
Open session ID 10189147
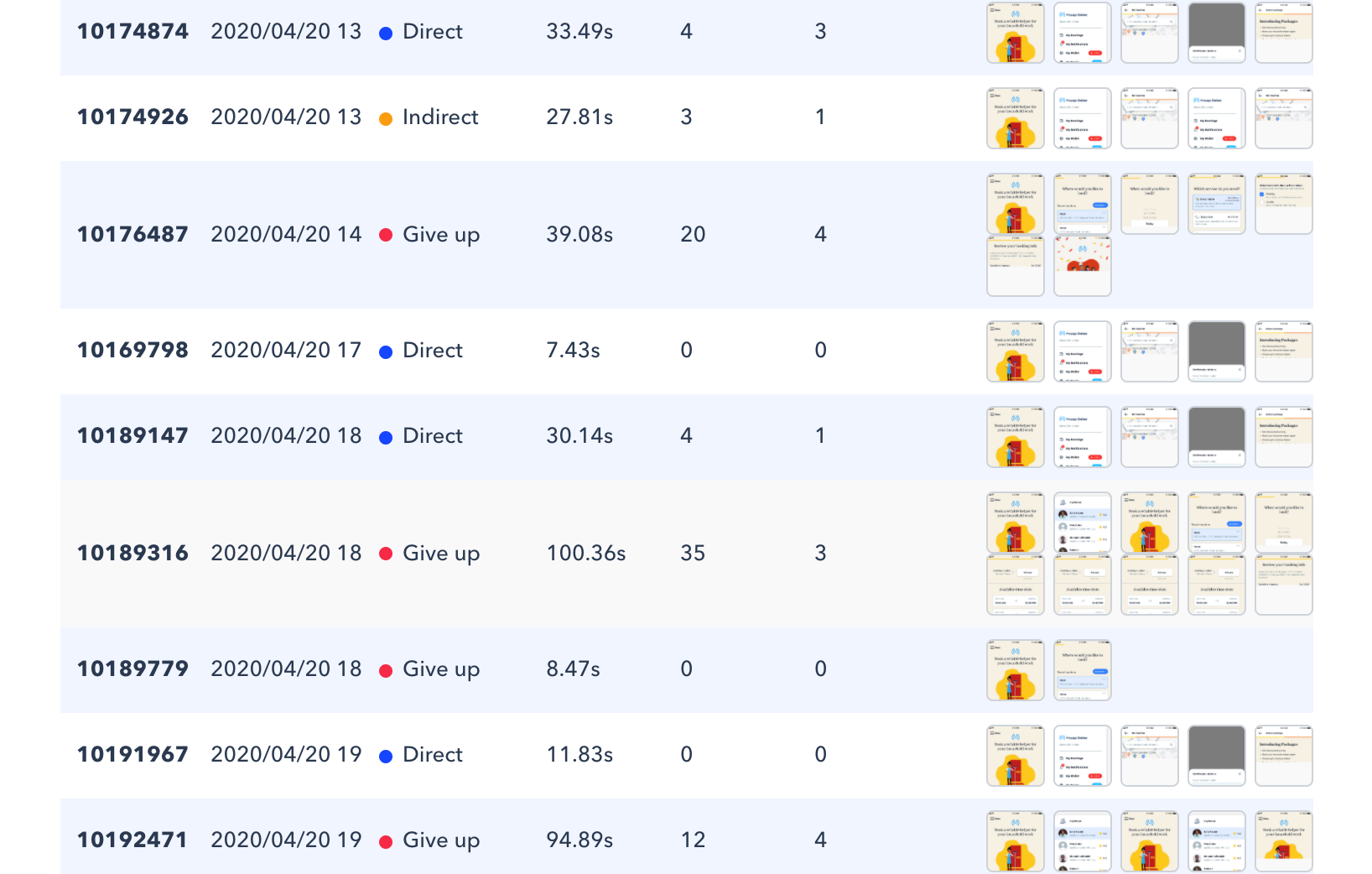click(133, 436)
